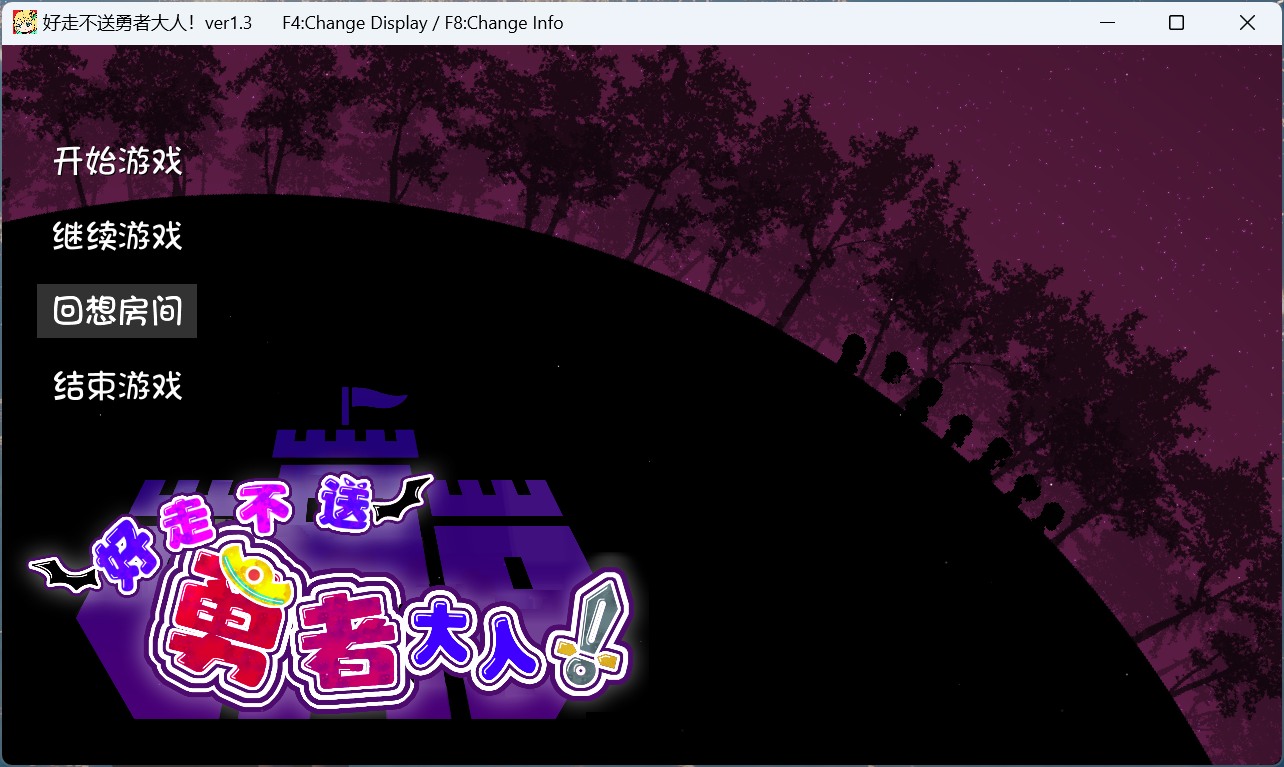Choose 结束游戏 to quit the game

point(117,387)
